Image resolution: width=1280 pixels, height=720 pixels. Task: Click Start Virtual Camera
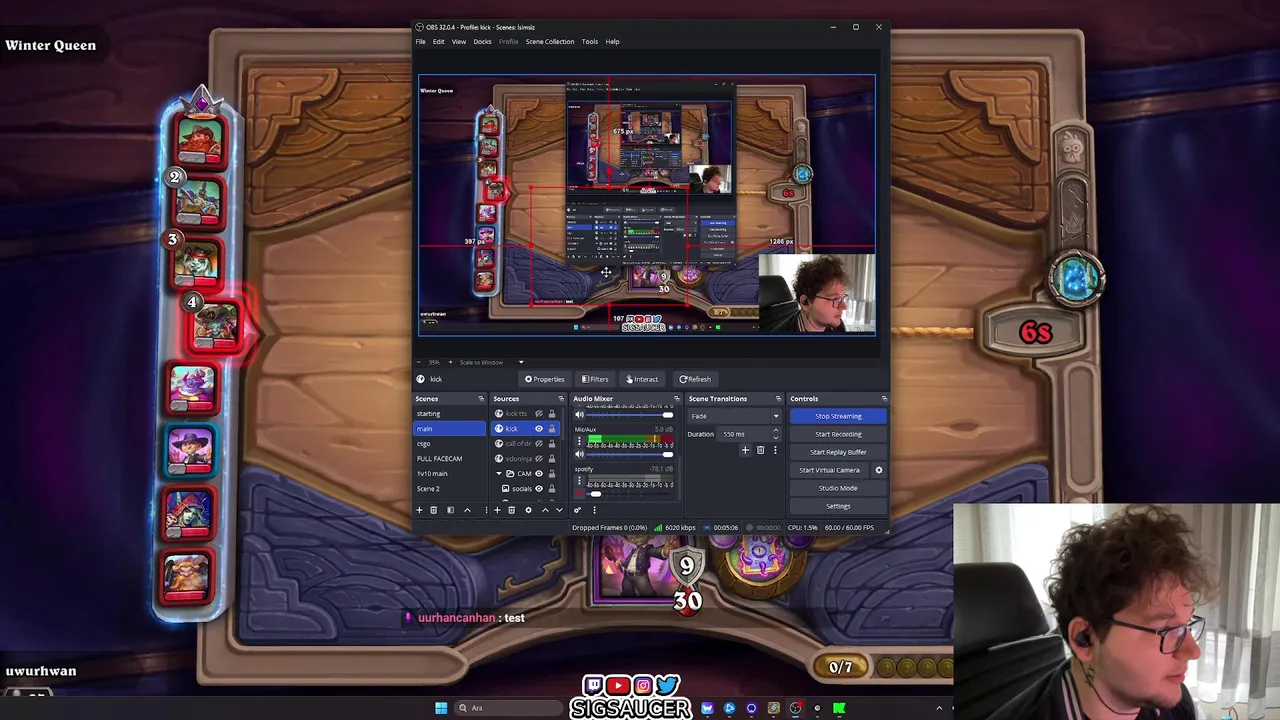pos(829,470)
